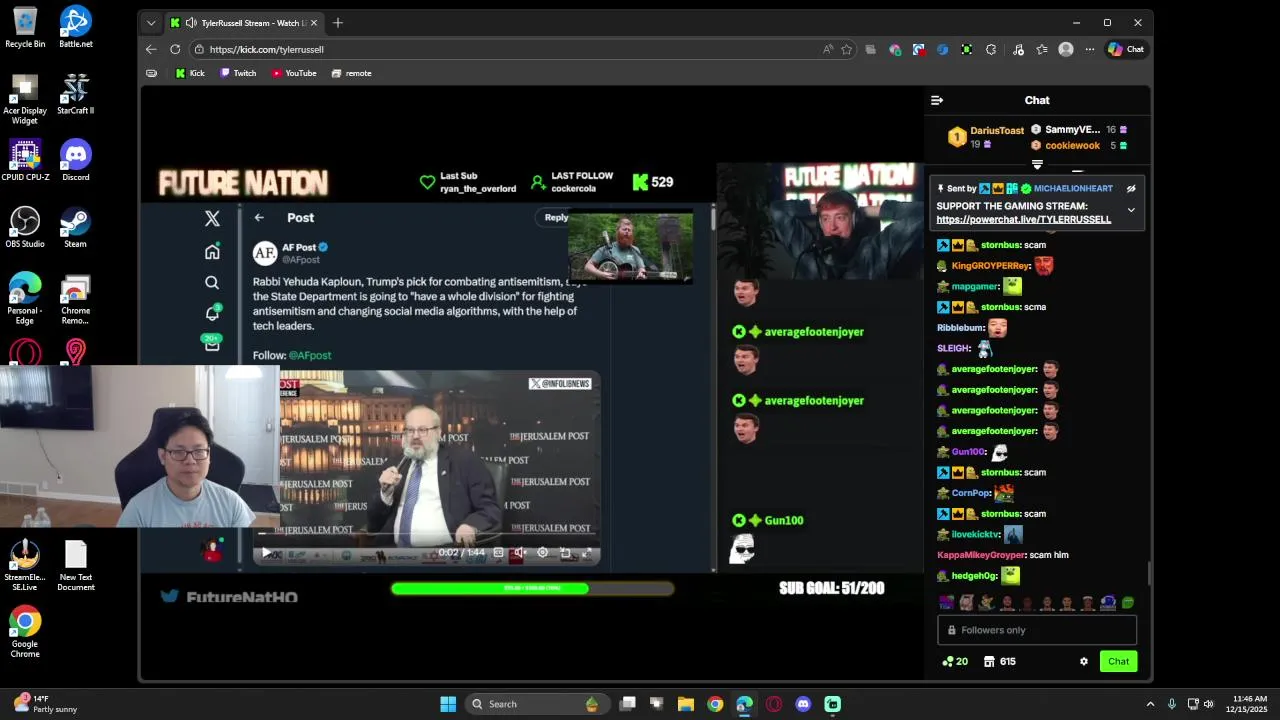Toggle Read aloud icon in address bar
The image size is (1280, 720).
pos(827,49)
